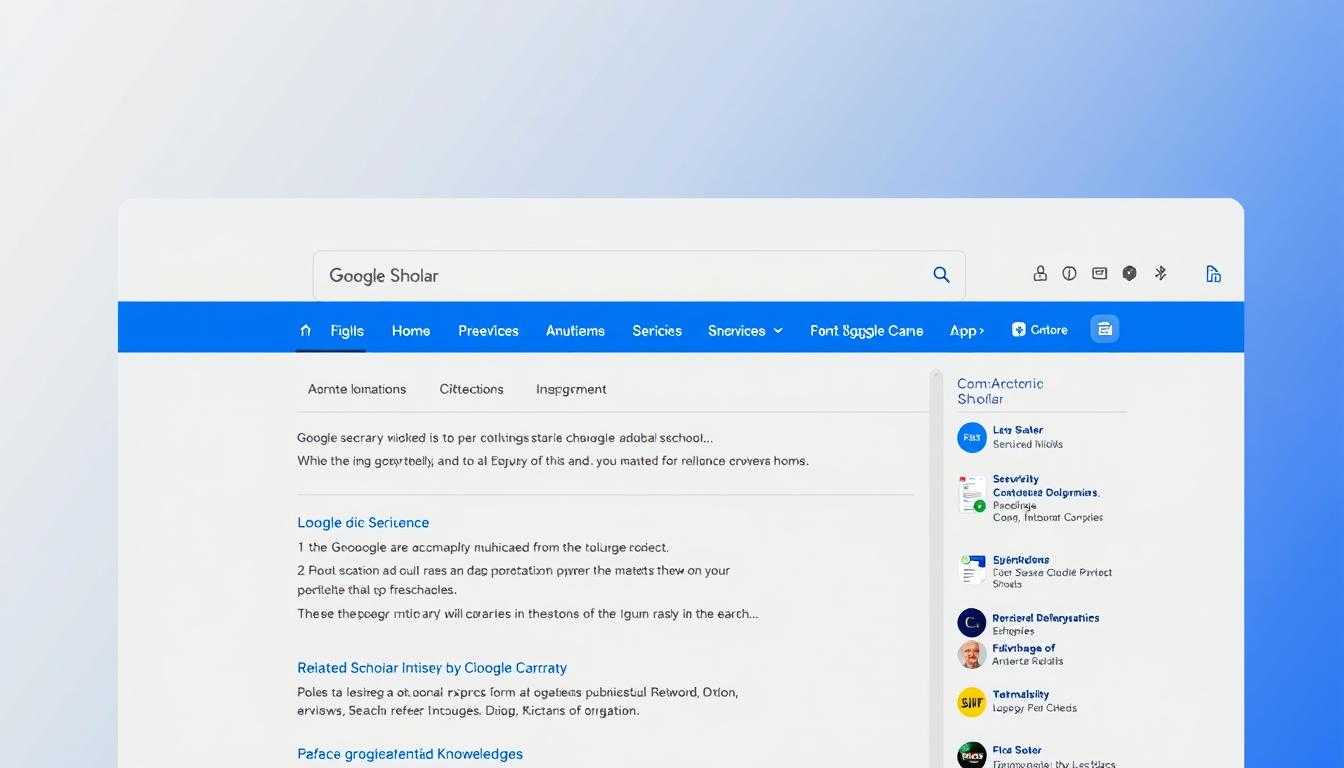Click the Com:Arctenic Shollar sidebar heading
The width and height of the screenshot is (1344, 768).
pyautogui.click(x=1000, y=391)
